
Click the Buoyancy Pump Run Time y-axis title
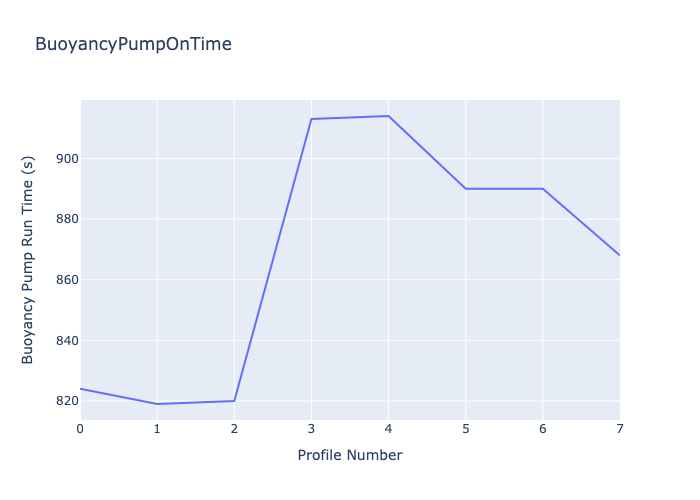coord(28,259)
